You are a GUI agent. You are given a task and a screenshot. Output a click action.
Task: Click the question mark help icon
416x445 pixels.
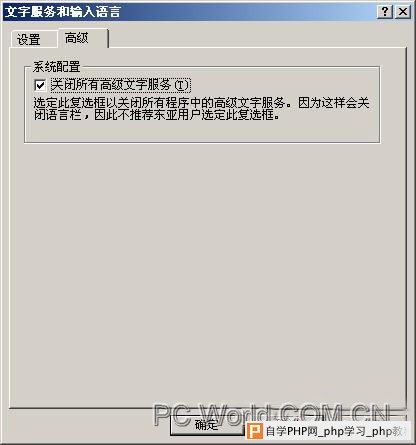point(385,12)
